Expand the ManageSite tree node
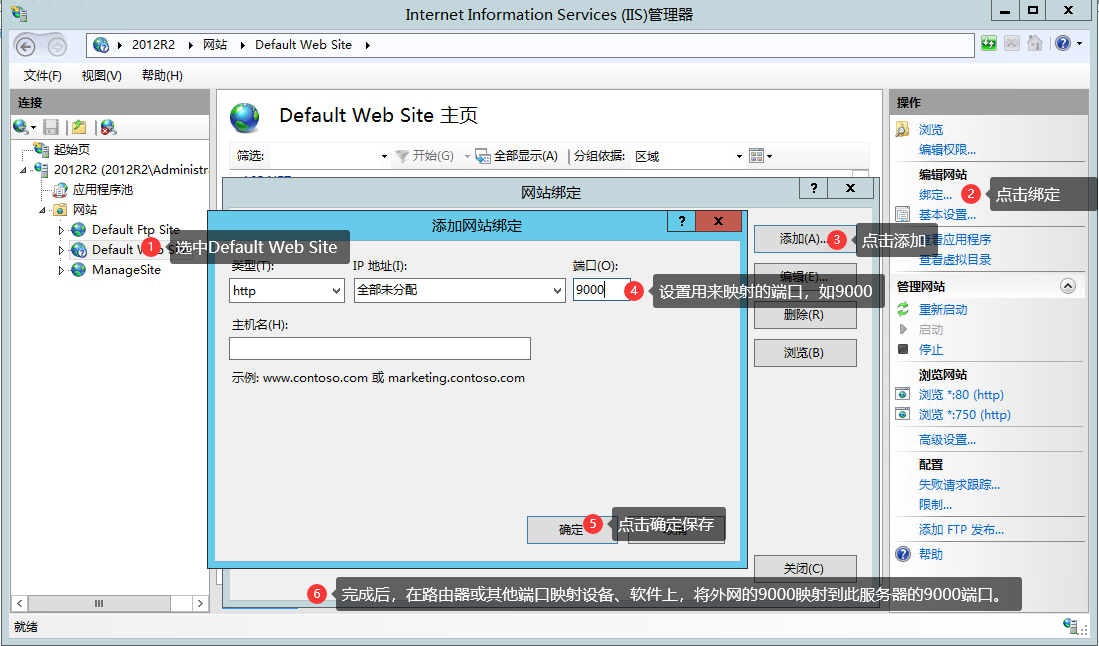Image resolution: width=1099 pixels, height=646 pixels. (61, 270)
